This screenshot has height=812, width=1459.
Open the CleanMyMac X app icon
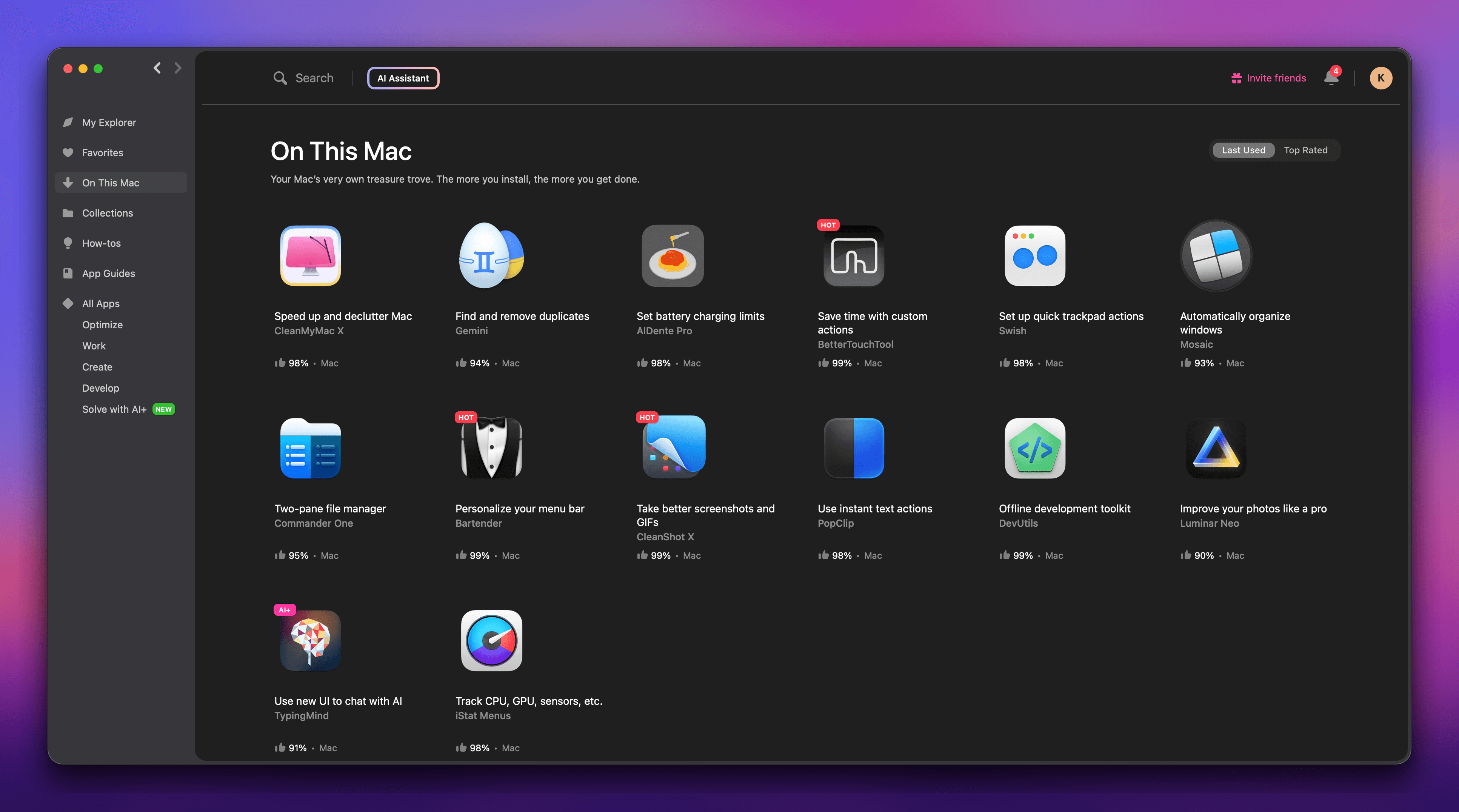310,256
